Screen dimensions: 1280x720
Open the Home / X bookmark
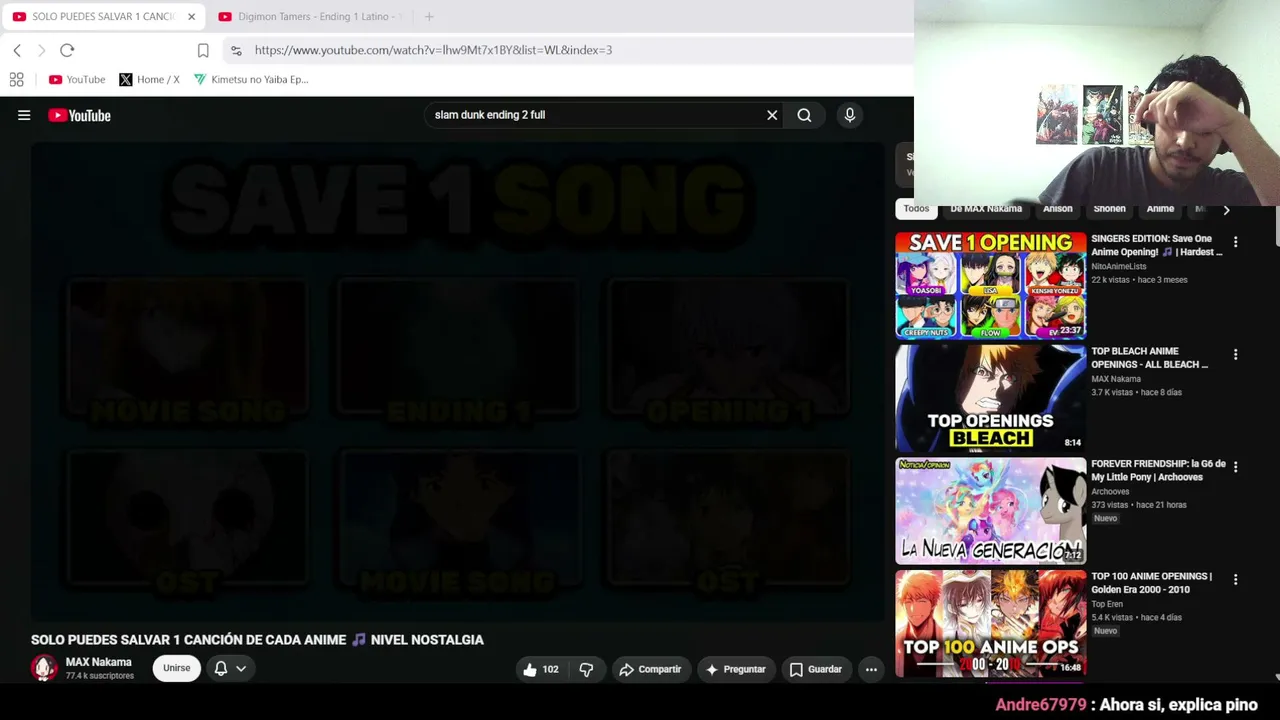[x=149, y=79]
